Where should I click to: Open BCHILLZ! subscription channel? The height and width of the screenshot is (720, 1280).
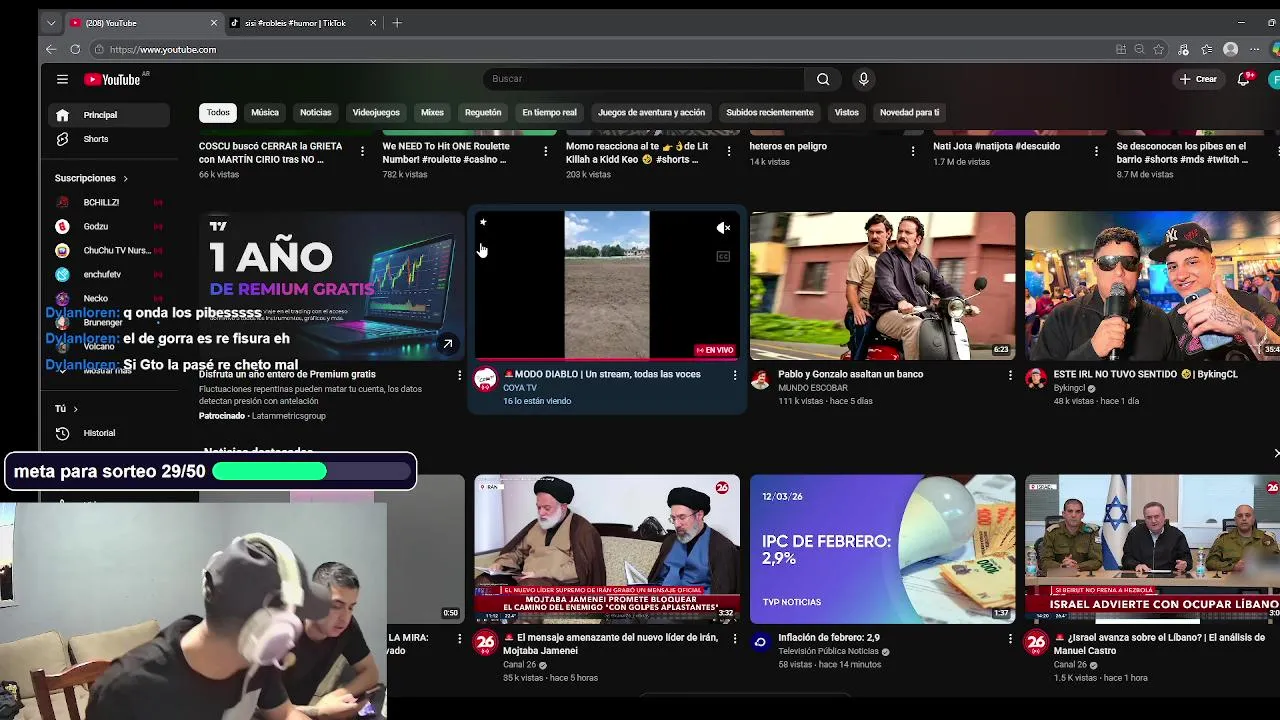tap(109, 202)
